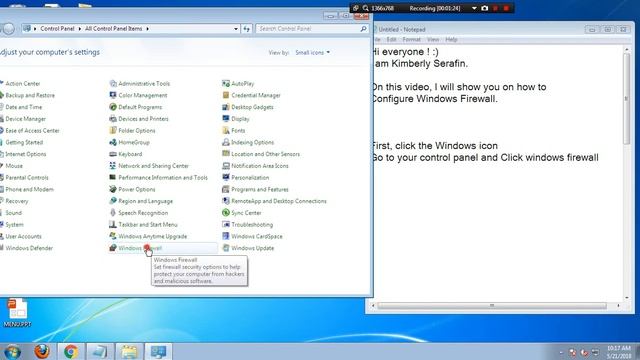Open the MENU.PPT file on desktop

coord(17,313)
